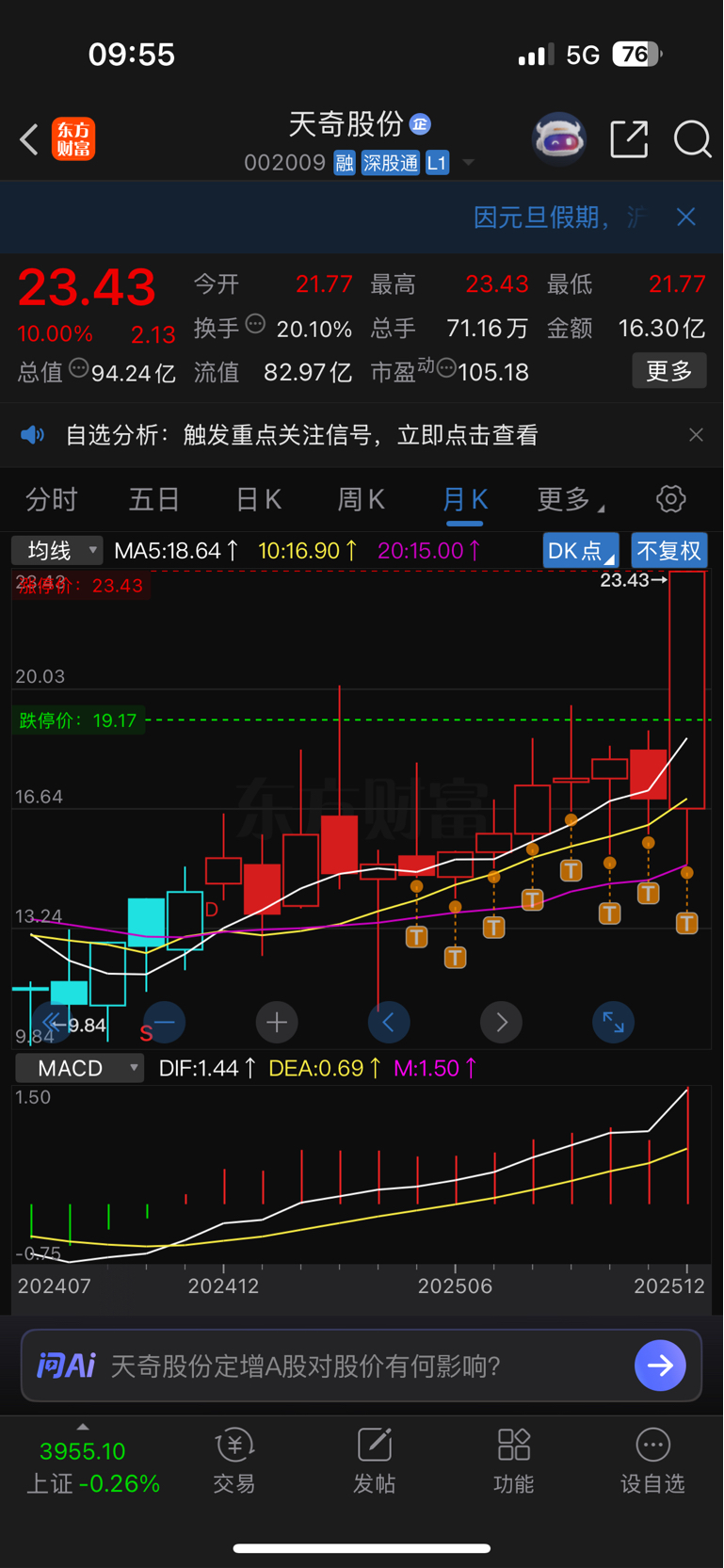Move chart right with gray arrow
This screenshot has width=724, height=1568.
point(501,1023)
